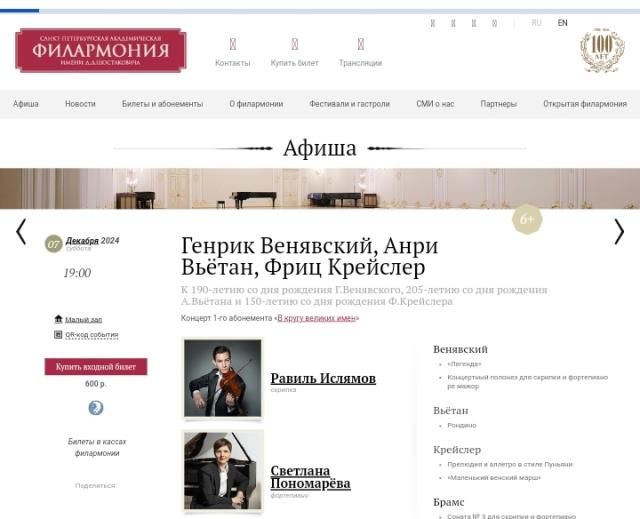The image size is (640, 519).
Task: Open the Контакты icon link
Action: [233, 44]
